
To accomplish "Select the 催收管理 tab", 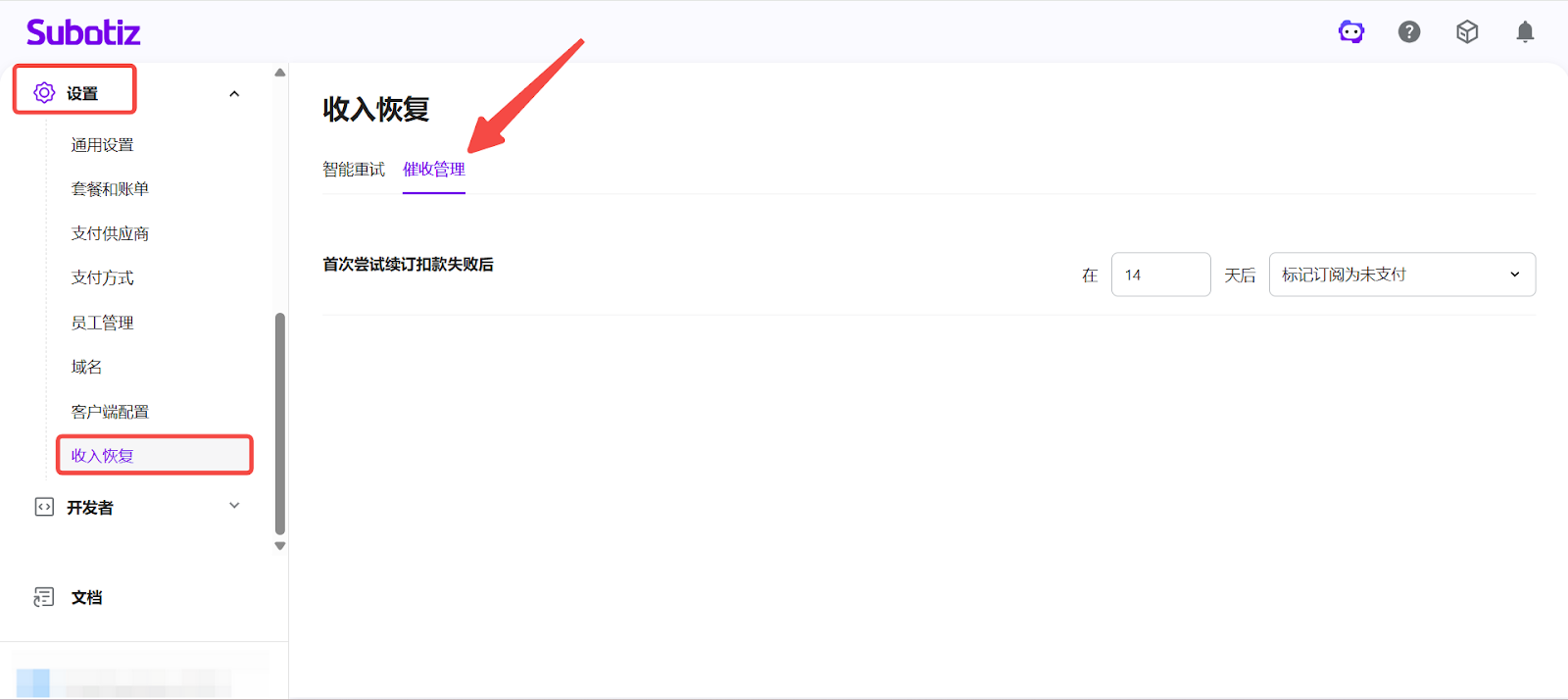I will (434, 170).
